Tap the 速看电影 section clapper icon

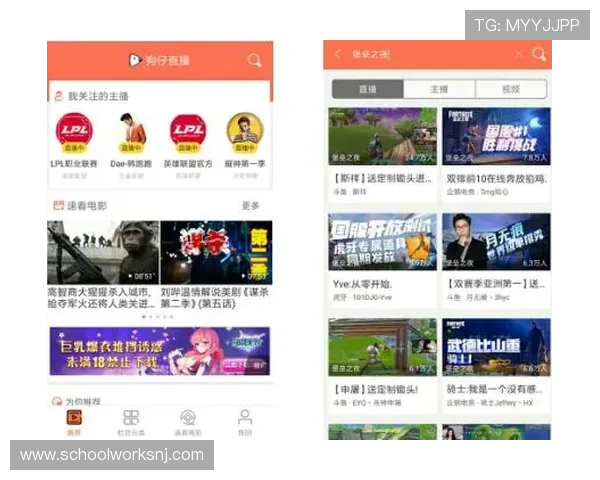[x=59, y=206]
